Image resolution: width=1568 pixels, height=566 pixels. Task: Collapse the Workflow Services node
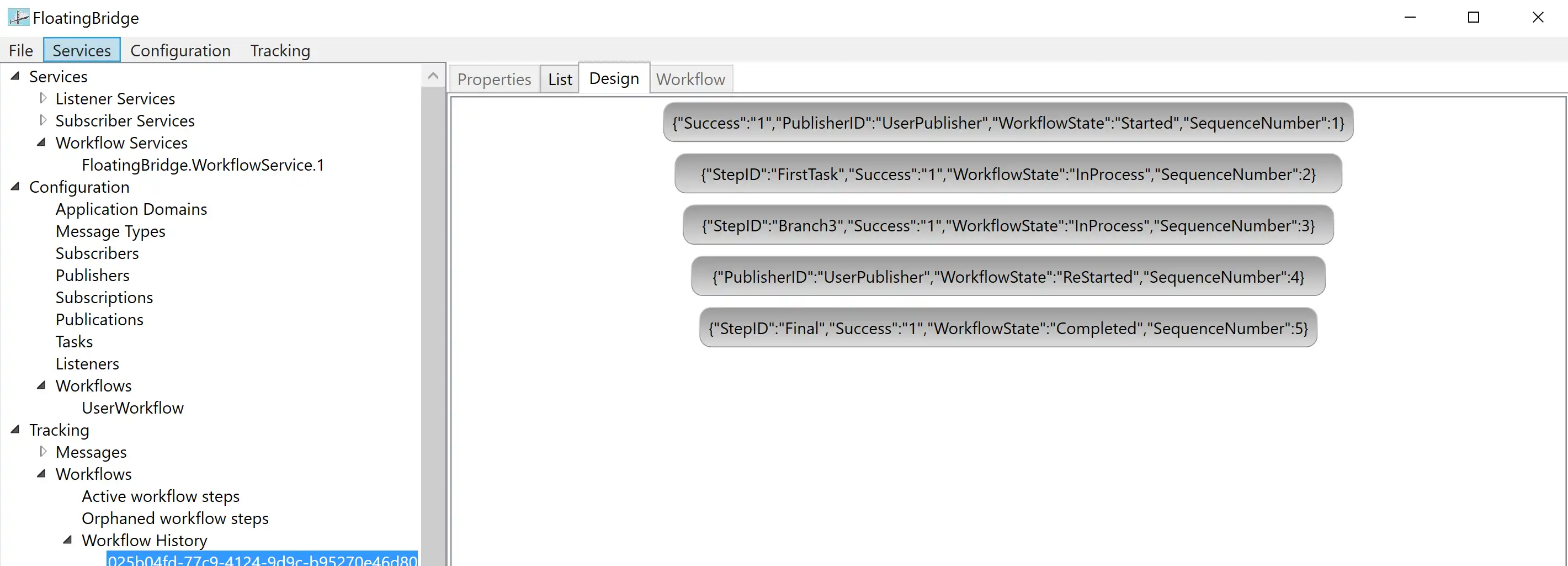42,142
